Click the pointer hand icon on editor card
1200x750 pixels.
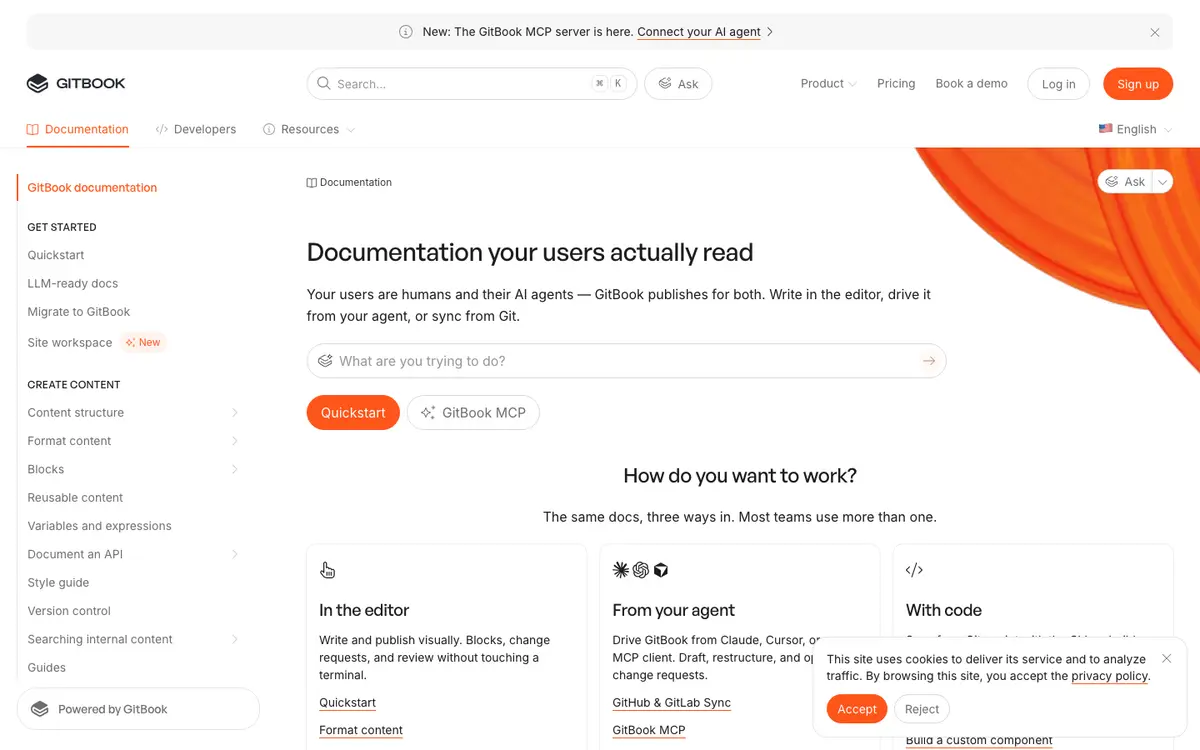(328, 570)
